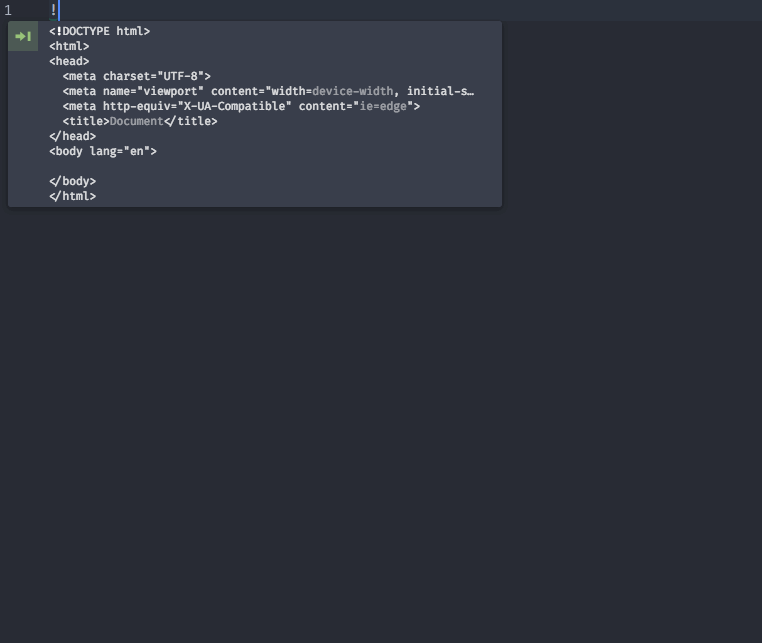Image resolution: width=762 pixels, height=643 pixels.
Task: Place cursor on the exclamation mark
Action: click(x=53, y=10)
